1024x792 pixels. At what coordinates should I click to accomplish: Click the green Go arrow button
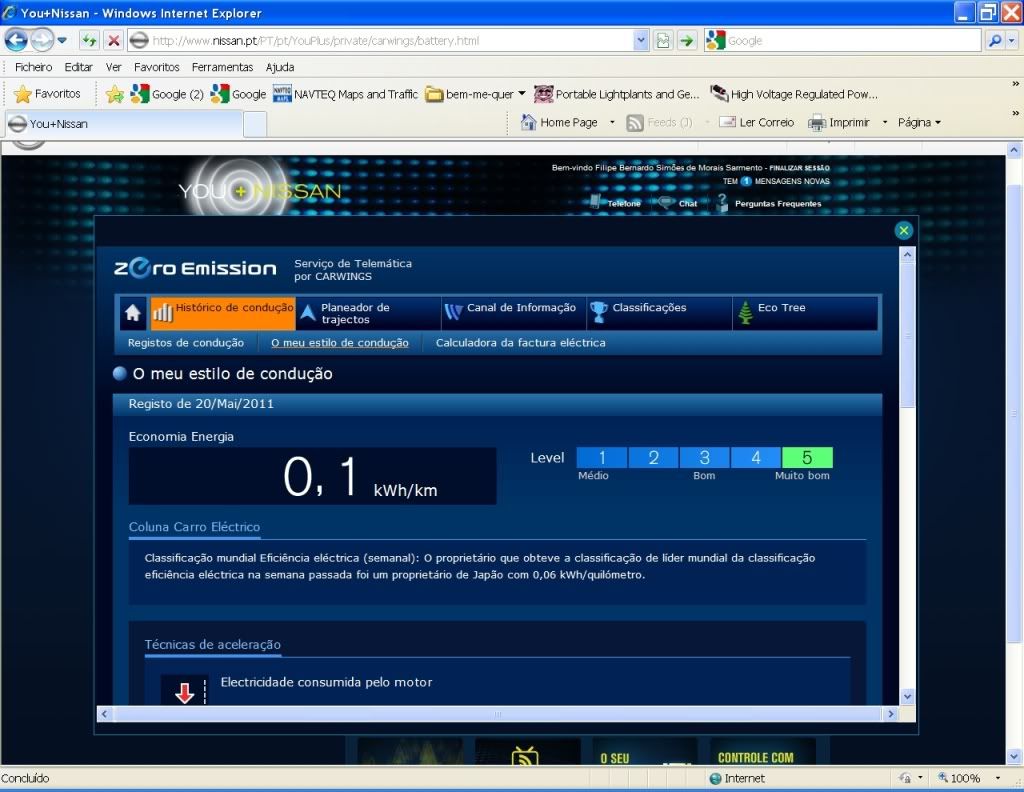(687, 40)
